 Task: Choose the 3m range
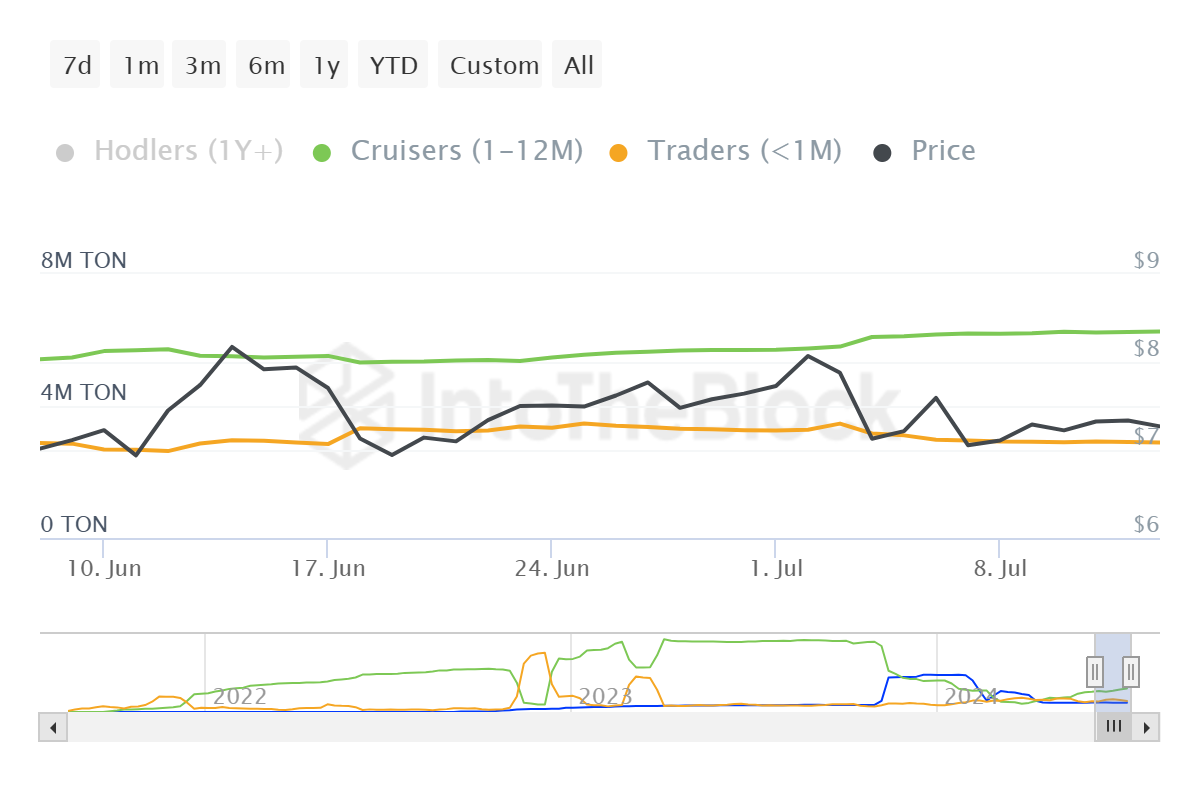(203, 66)
